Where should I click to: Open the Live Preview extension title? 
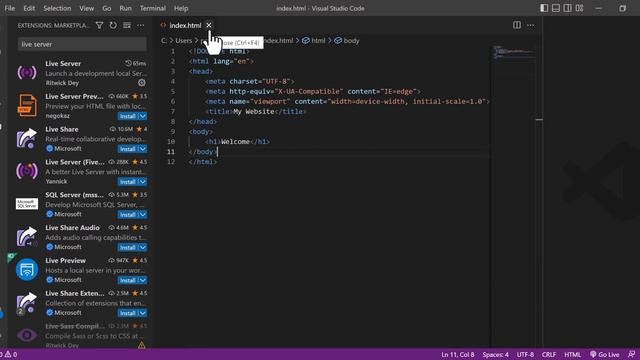point(66,260)
